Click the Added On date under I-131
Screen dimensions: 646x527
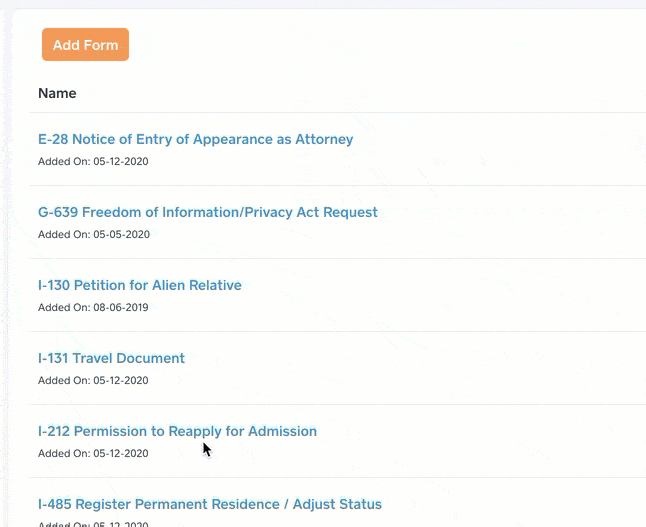[93, 380]
